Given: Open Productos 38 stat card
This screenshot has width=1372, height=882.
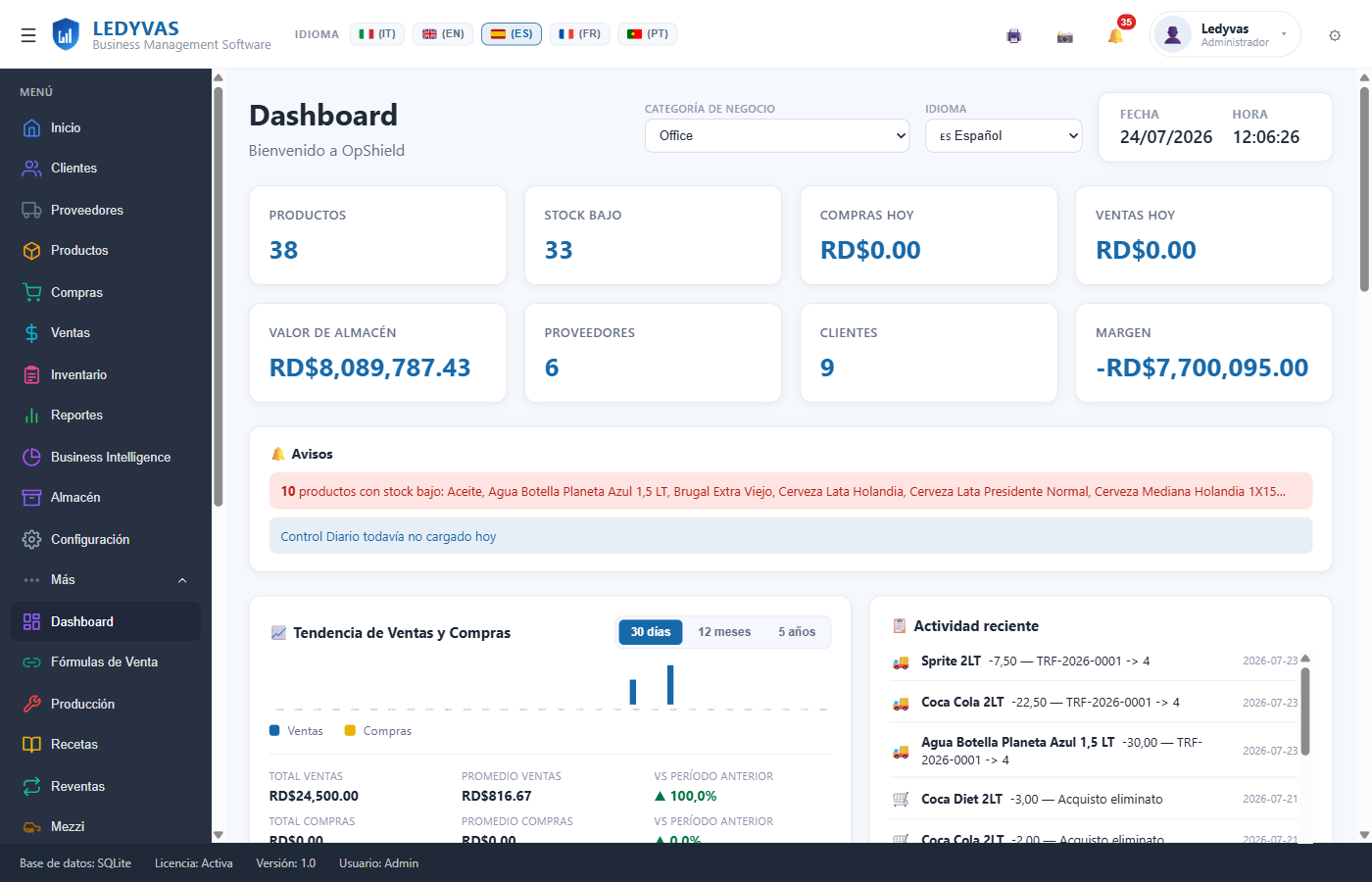Looking at the screenshot, I should [377, 235].
